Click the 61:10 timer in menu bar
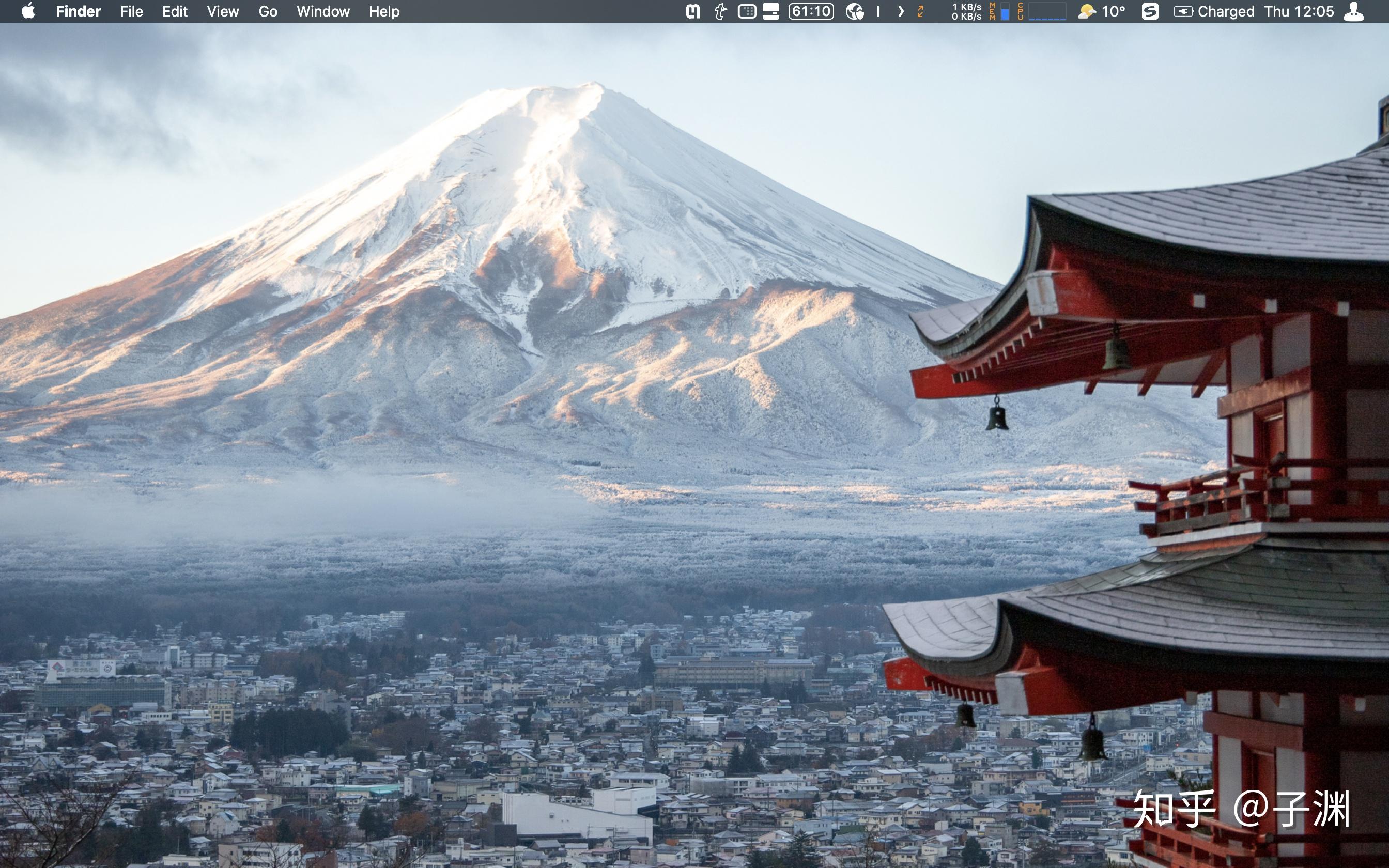The height and width of the screenshot is (868, 1389). (811, 11)
